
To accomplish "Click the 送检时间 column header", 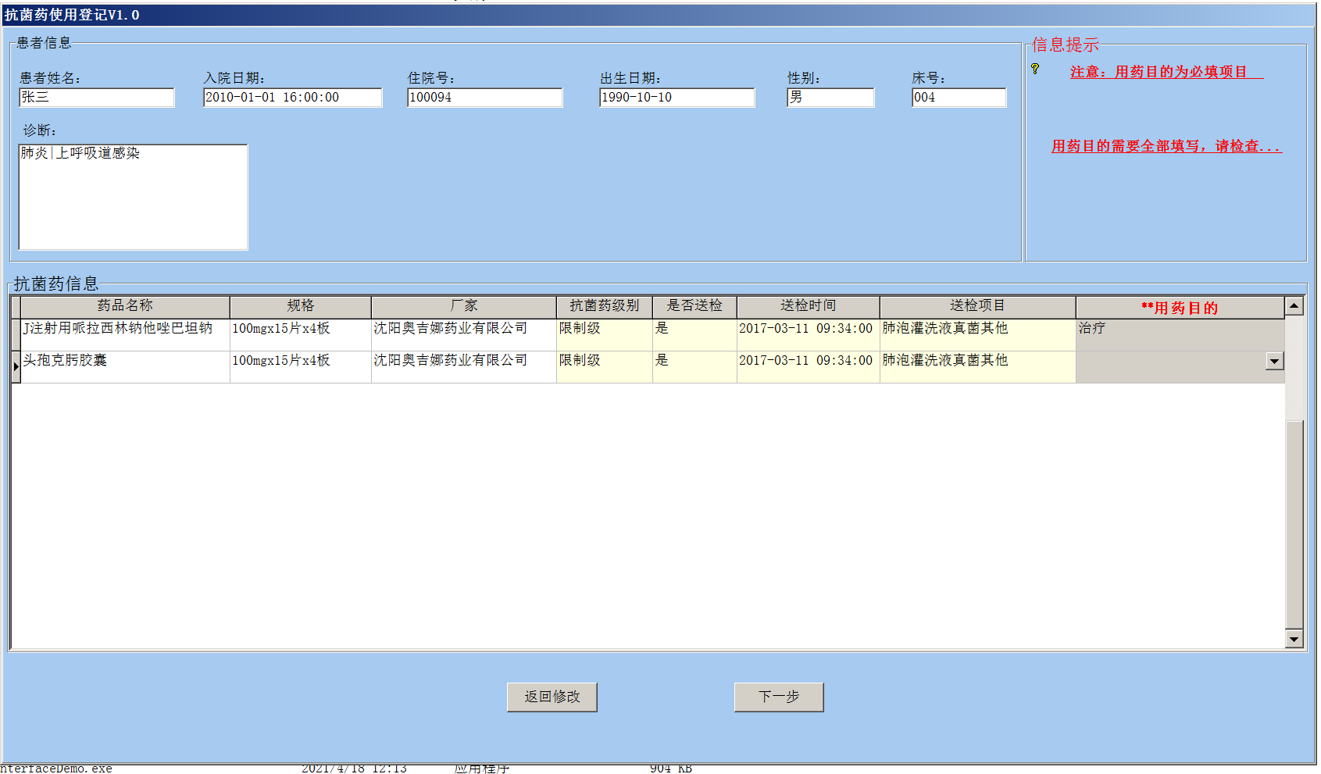I will coord(808,307).
